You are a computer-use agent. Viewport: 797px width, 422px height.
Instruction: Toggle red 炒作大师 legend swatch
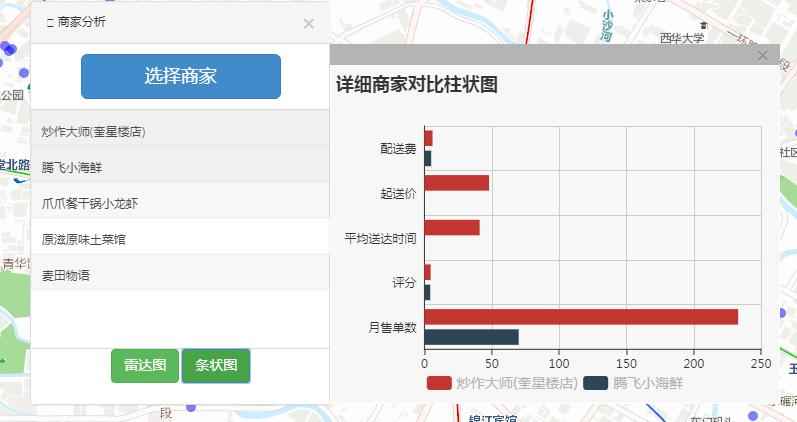[439, 383]
